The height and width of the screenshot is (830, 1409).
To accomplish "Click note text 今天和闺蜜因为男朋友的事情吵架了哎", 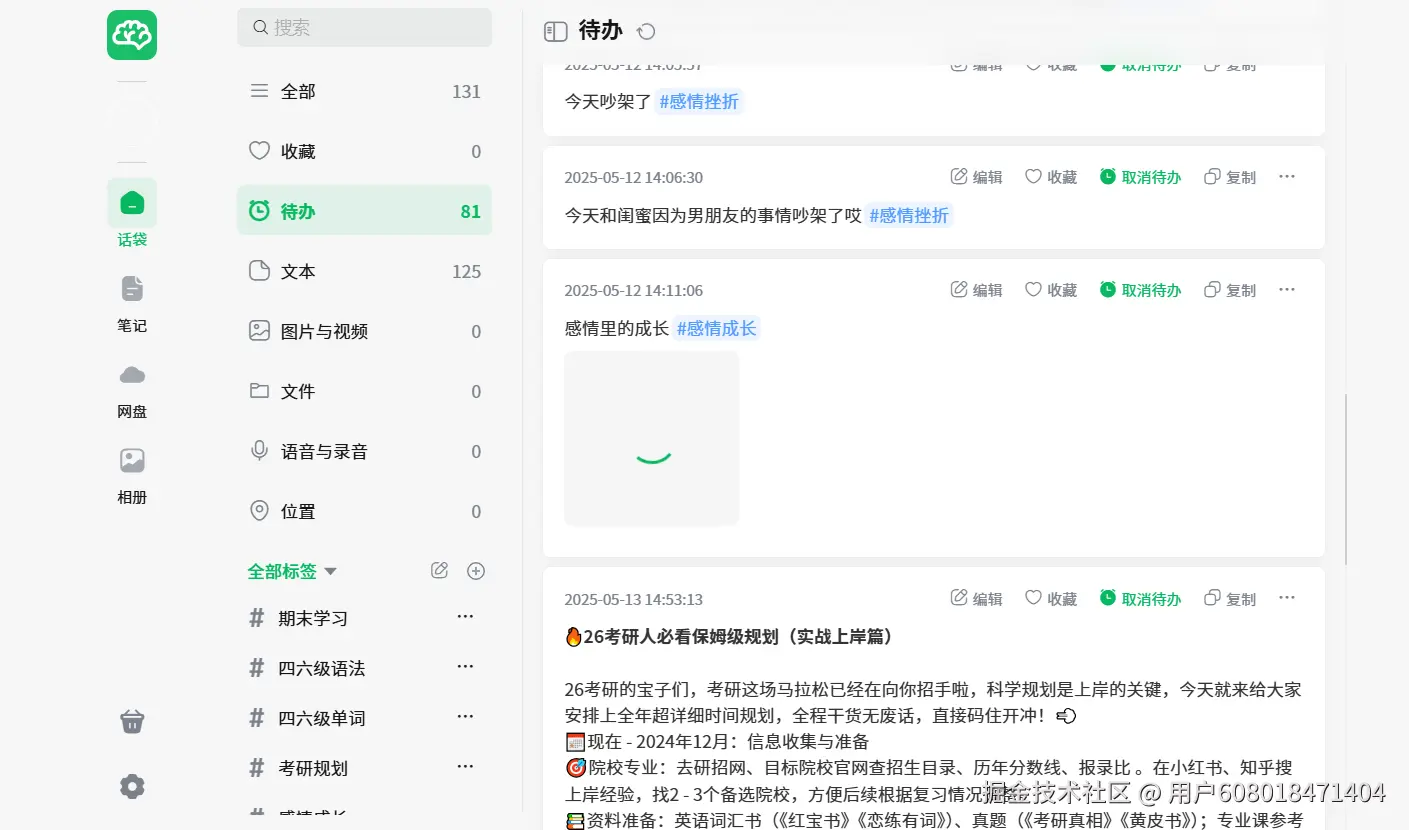I will coord(713,215).
